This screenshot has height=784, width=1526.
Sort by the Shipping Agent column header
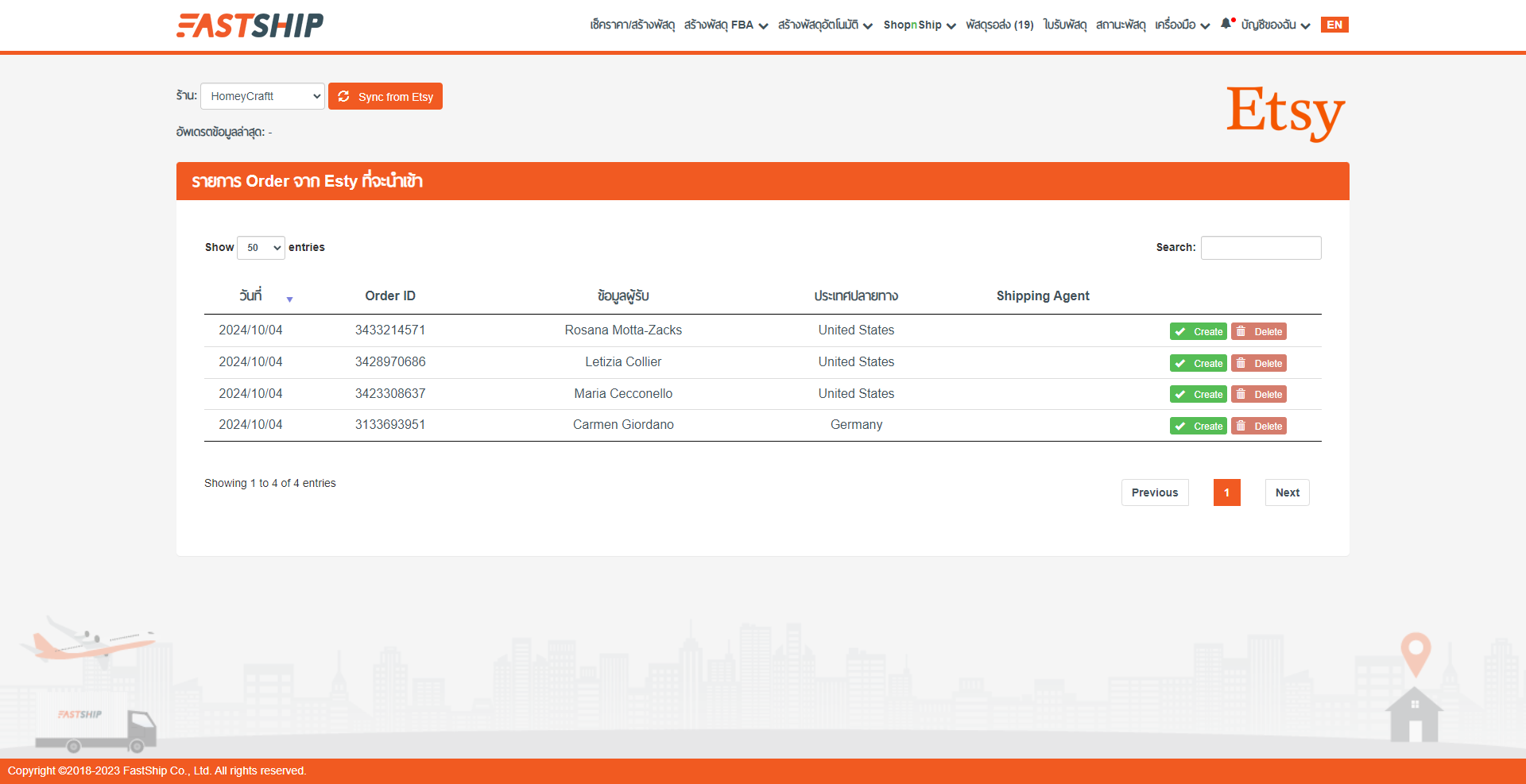(x=1043, y=295)
